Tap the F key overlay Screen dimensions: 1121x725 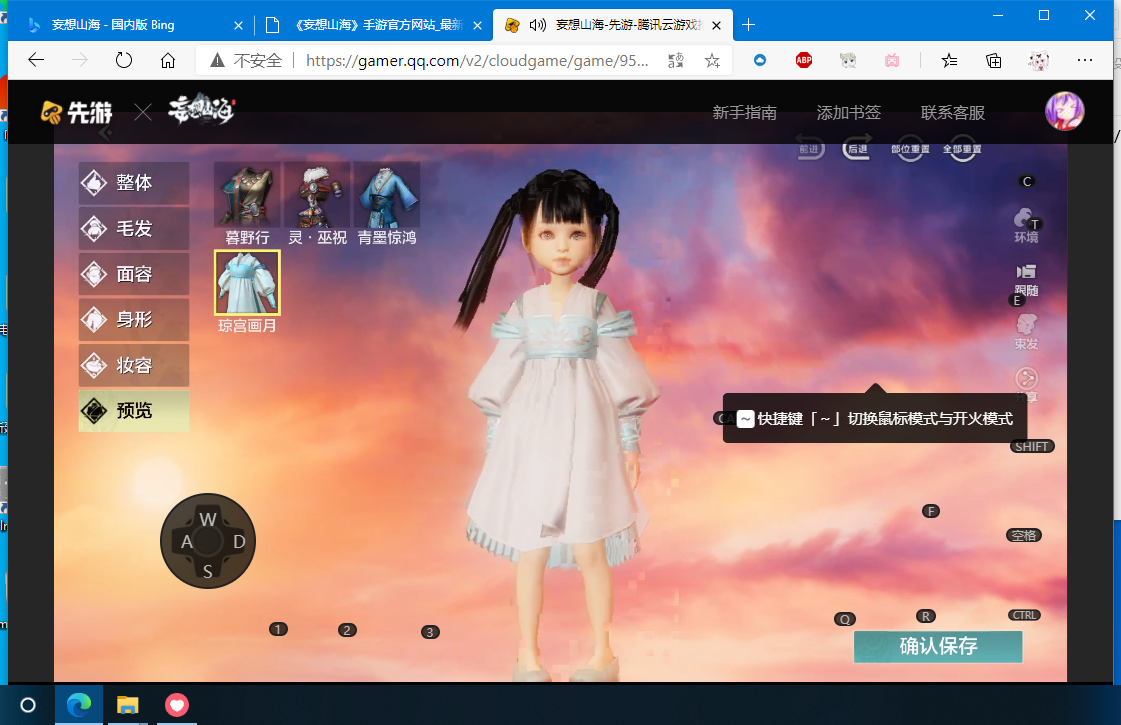930,511
